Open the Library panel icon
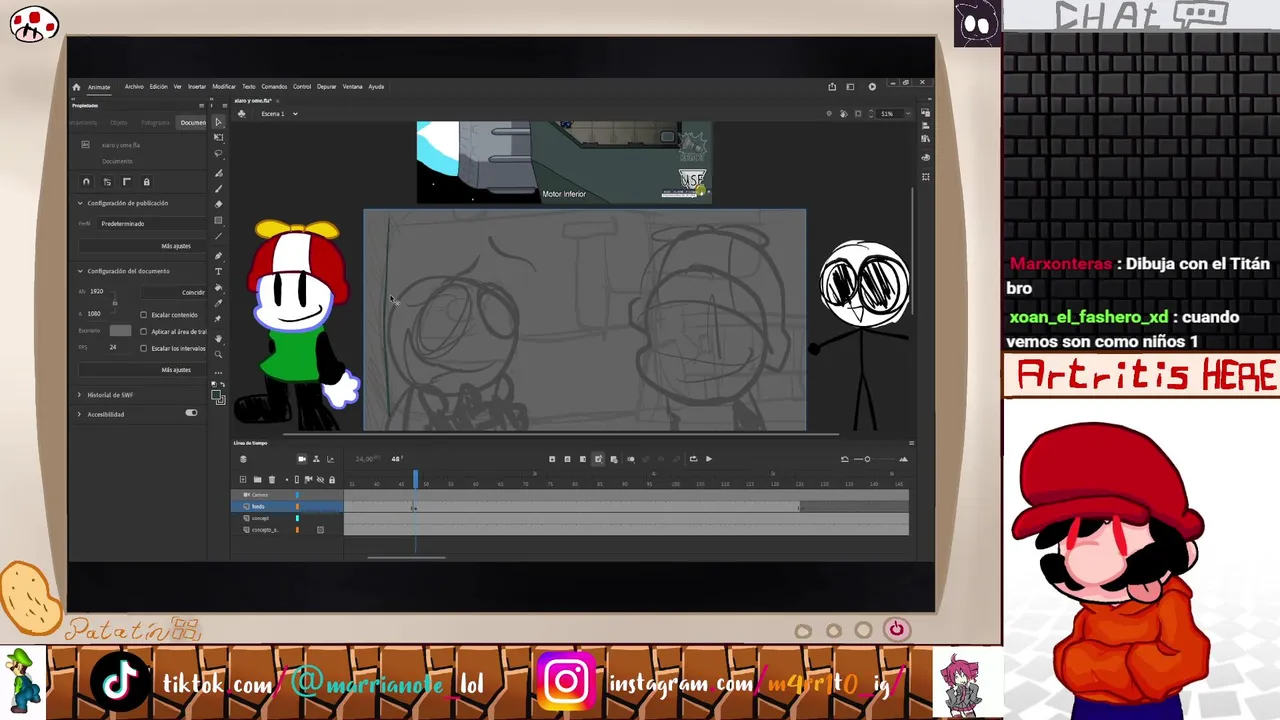This screenshot has width=1280, height=720. coord(926,139)
